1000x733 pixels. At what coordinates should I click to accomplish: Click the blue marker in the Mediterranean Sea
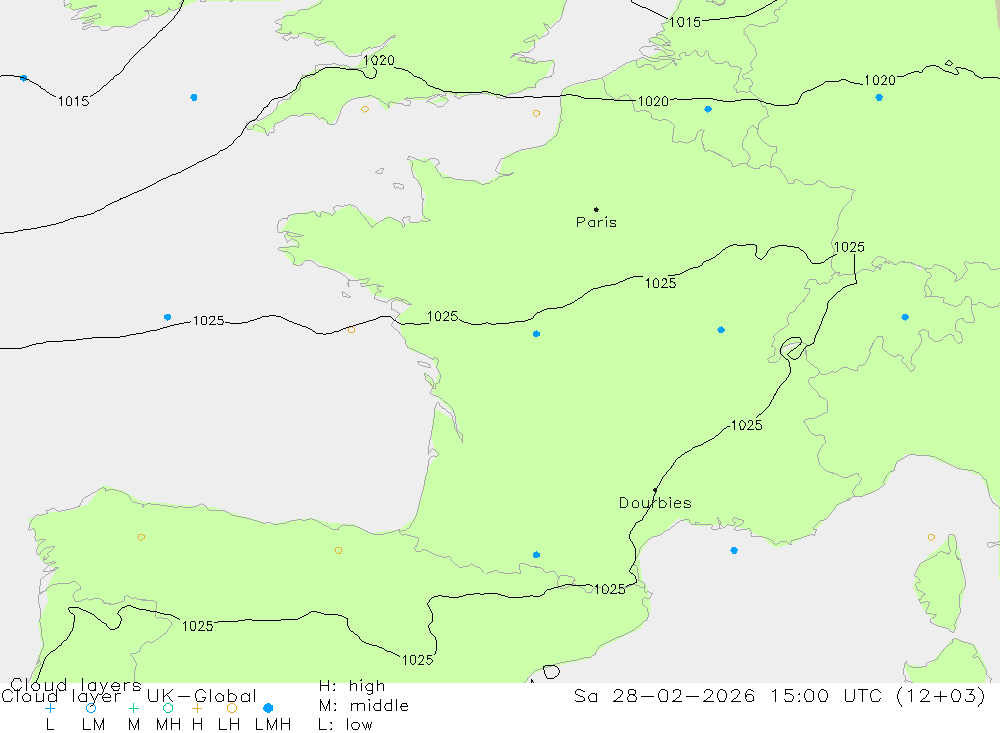734,551
